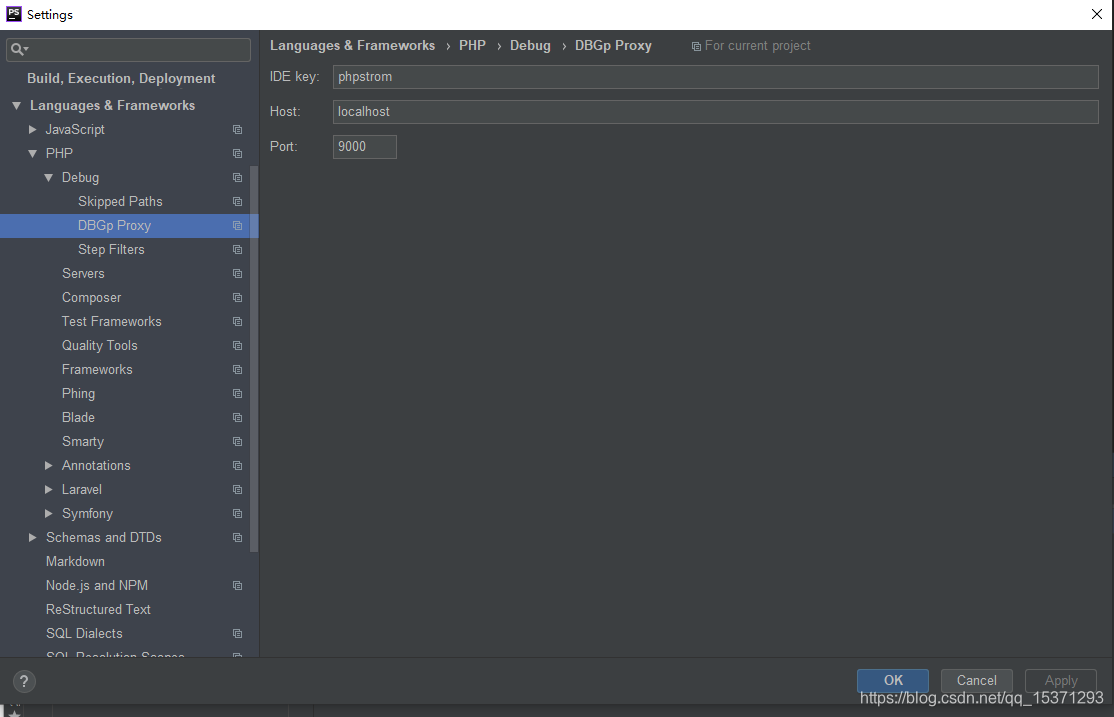The image size is (1114, 717).
Task: Click the per-project icon beside Node.js and NPM
Action: (237, 585)
